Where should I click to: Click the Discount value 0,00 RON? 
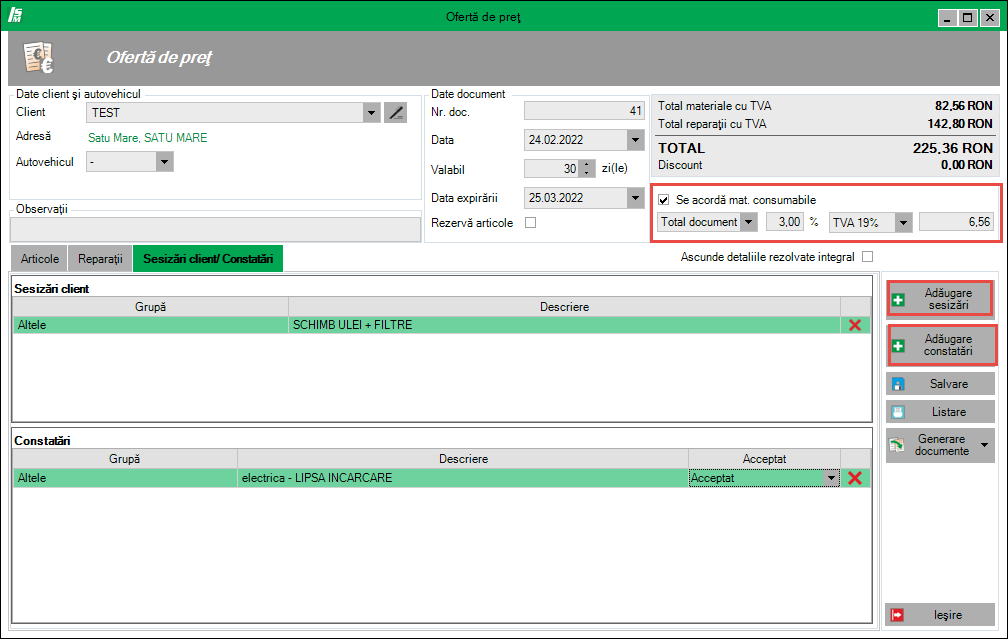967,165
